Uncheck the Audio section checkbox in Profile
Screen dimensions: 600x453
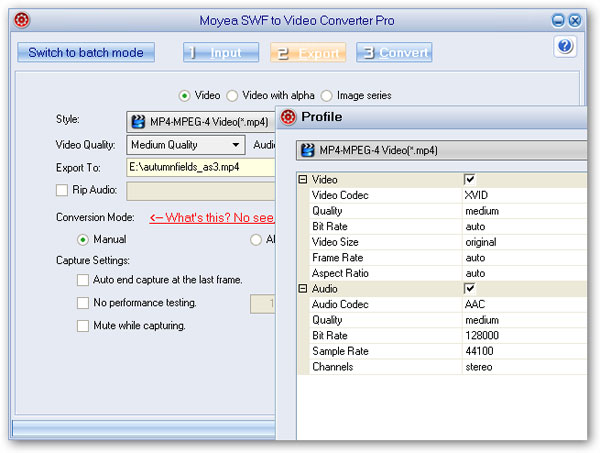(x=470, y=288)
